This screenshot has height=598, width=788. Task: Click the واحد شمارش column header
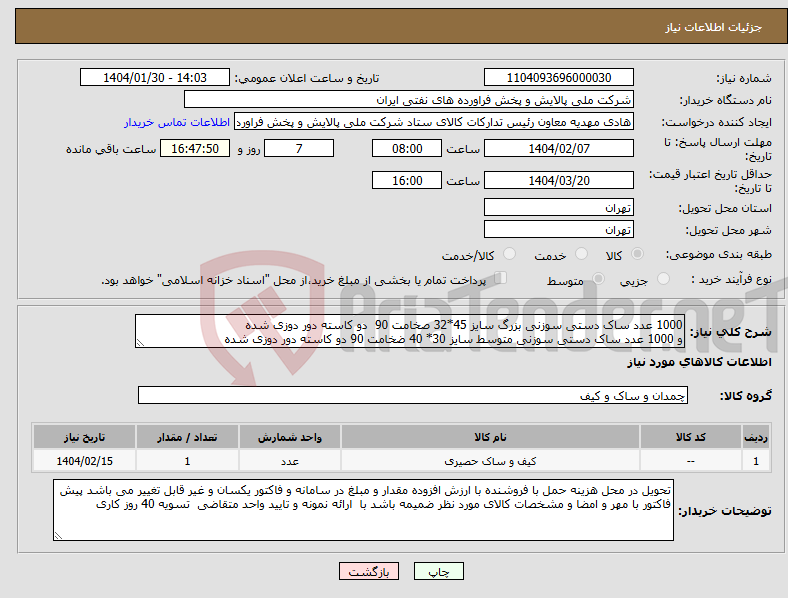pyautogui.click(x=289, y=437)
